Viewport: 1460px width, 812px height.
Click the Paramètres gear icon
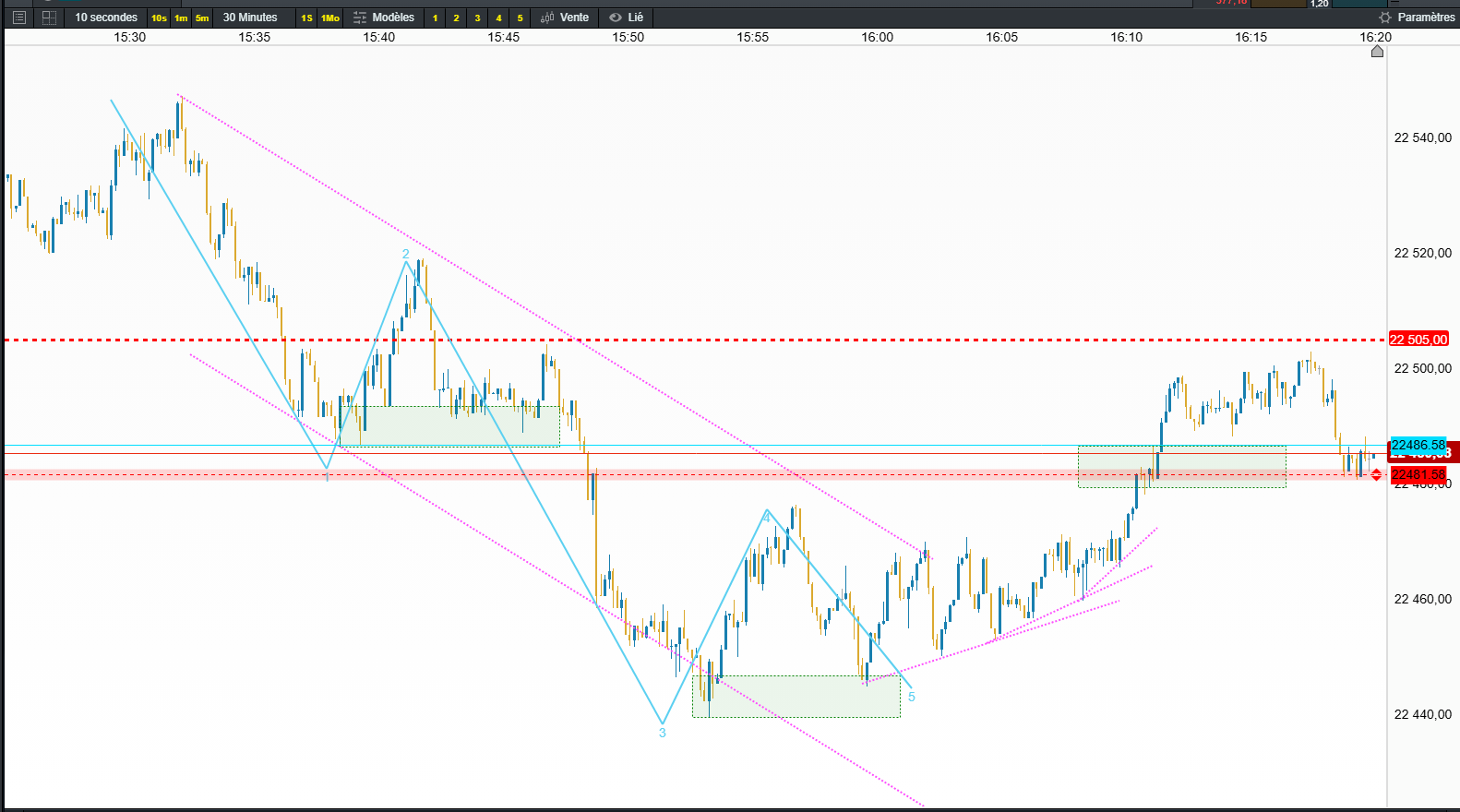click(x=1384, y=18)
